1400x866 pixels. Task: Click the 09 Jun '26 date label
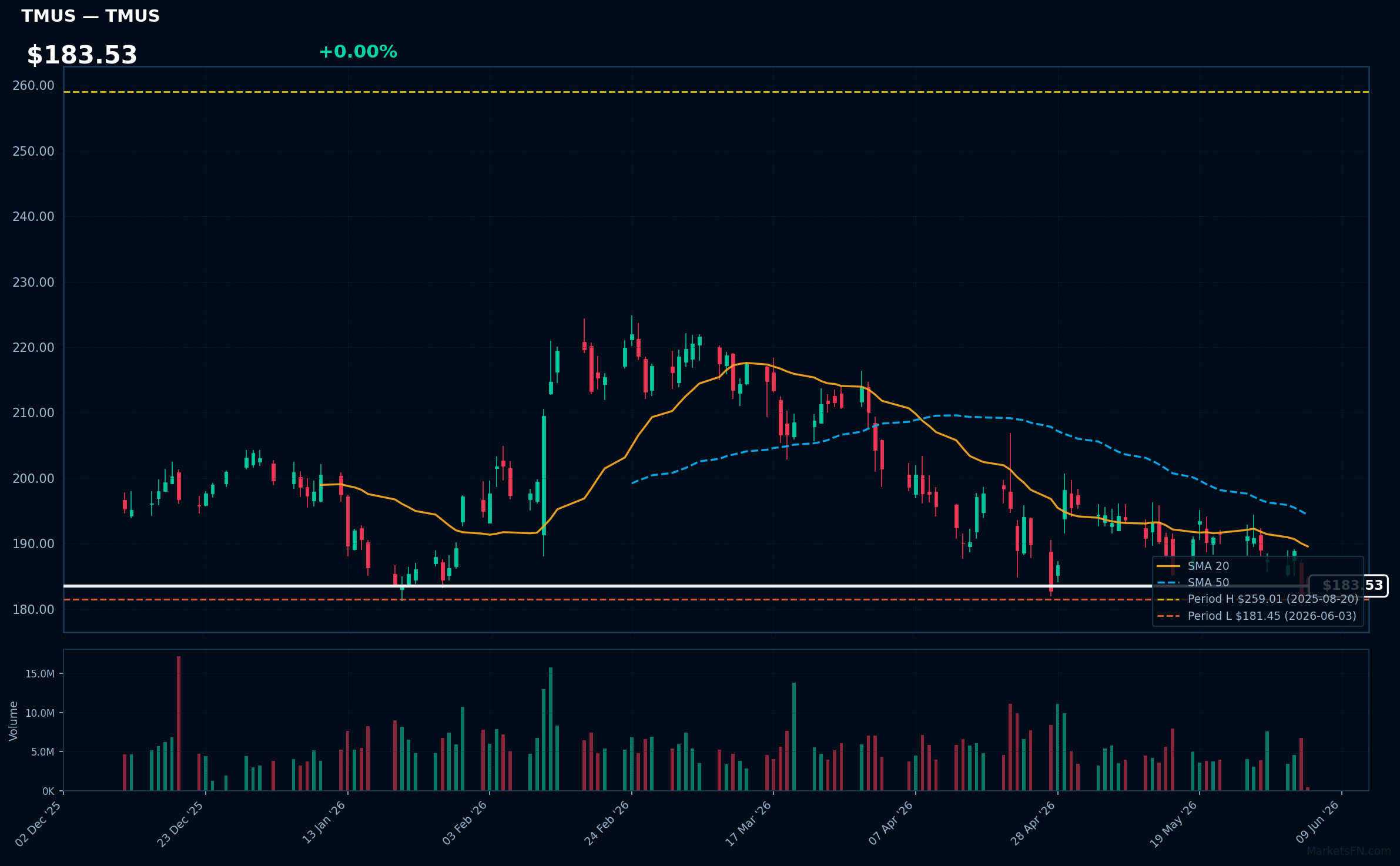point(1318,823)
